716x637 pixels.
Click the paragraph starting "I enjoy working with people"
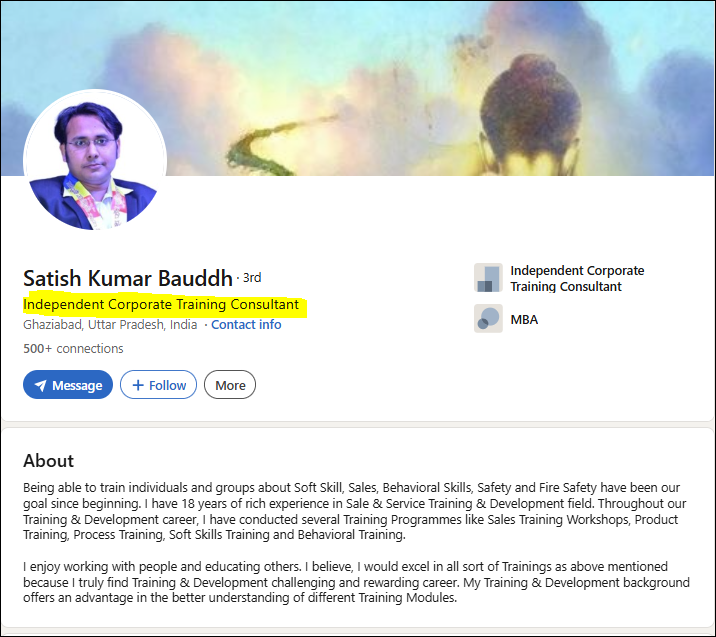pos(357,582)
